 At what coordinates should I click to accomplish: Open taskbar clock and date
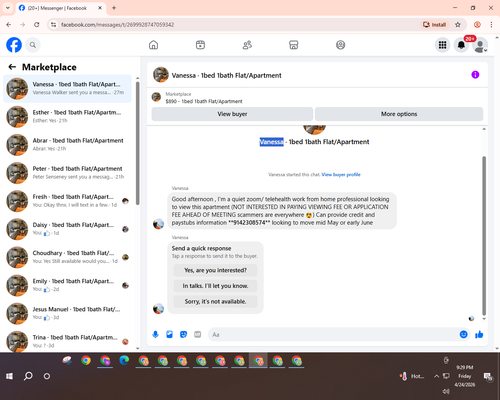465,376
